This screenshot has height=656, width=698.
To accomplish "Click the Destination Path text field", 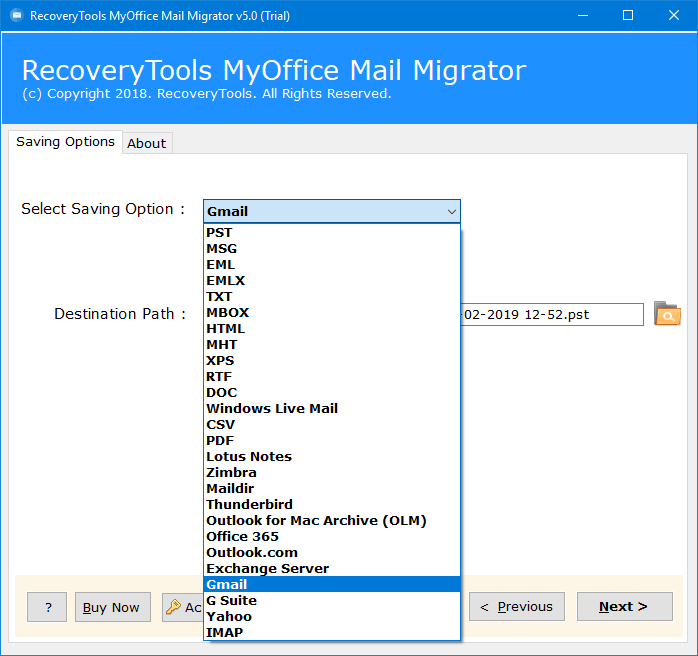I will click(x=552, y=315).
